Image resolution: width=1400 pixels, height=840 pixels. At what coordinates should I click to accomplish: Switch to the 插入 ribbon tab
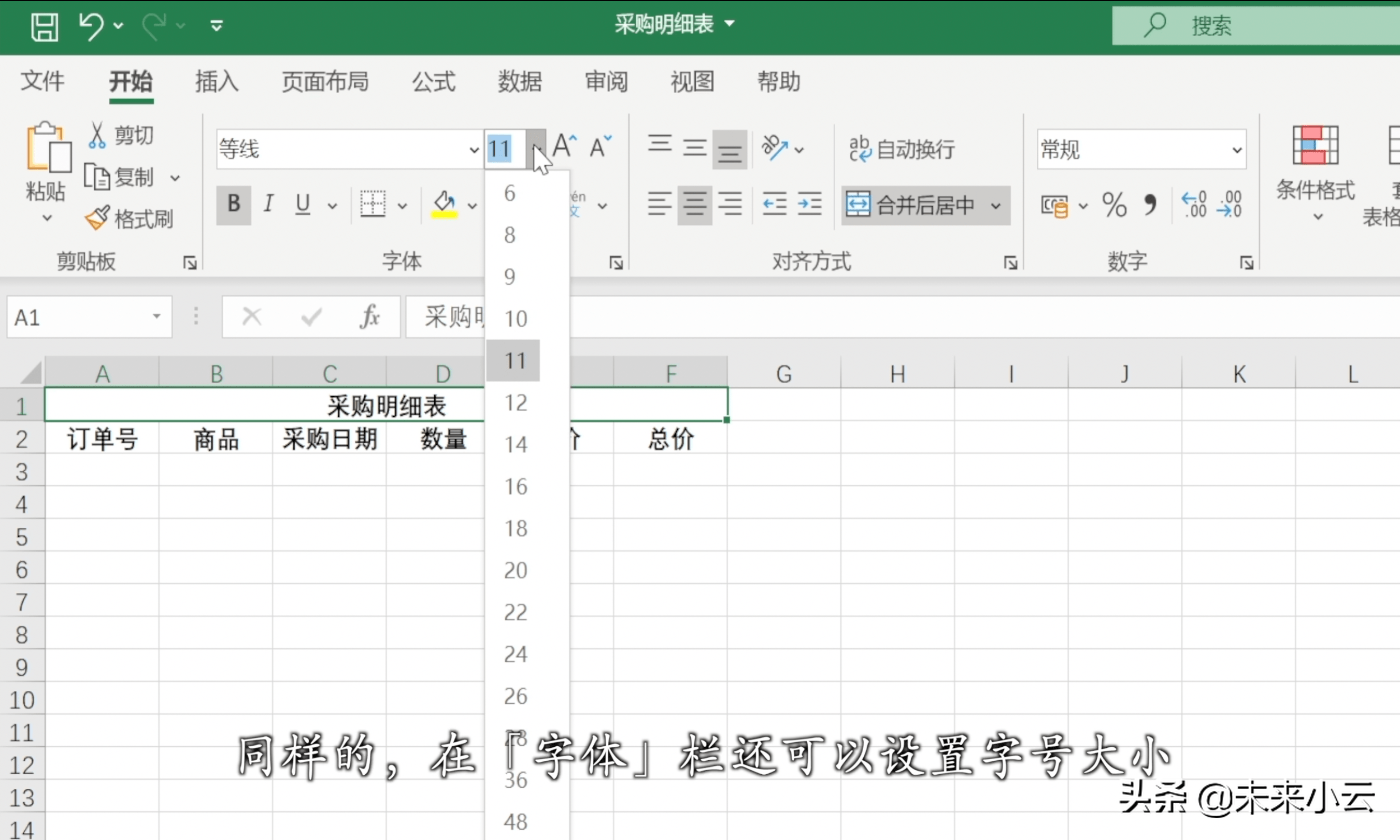coord(217,81)
